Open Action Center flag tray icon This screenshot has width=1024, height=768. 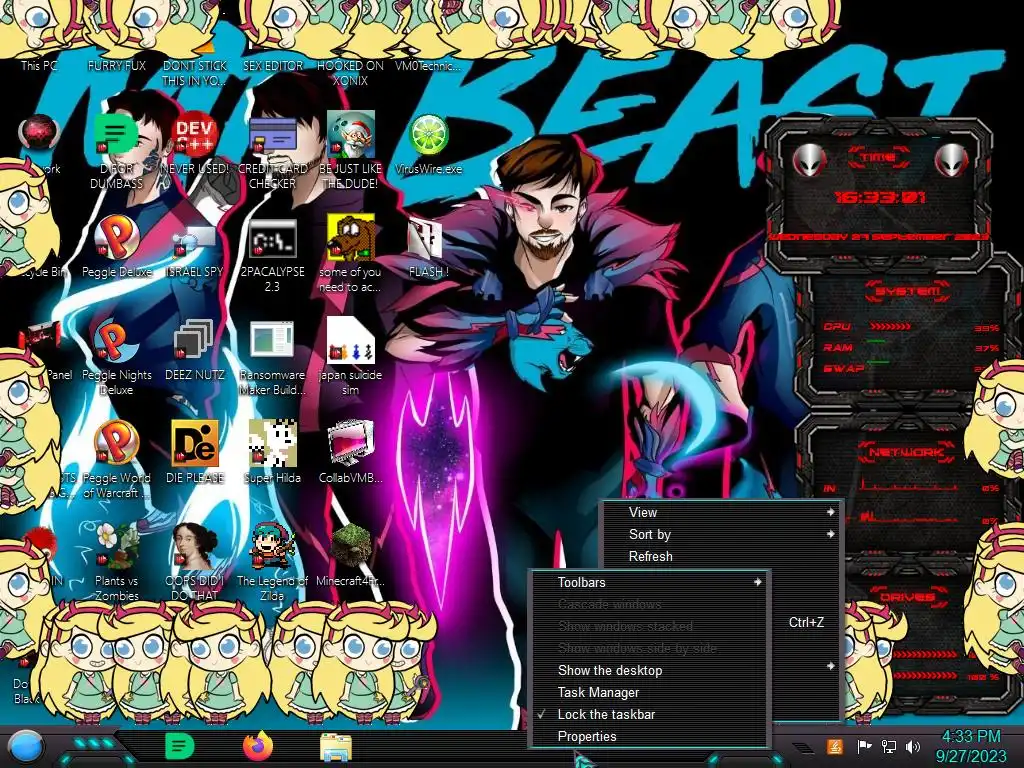tap(865, 746)
